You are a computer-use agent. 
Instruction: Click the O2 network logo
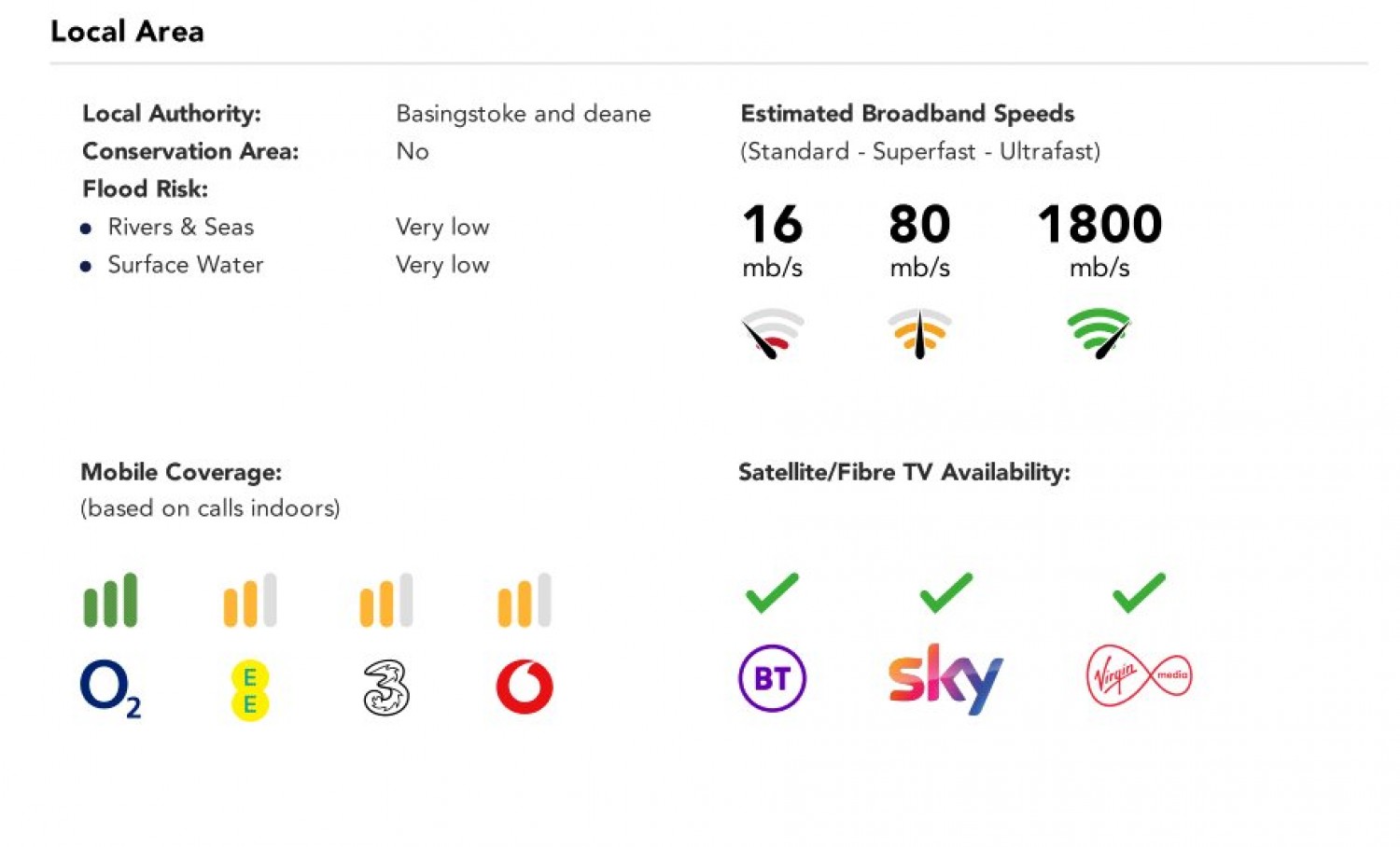[x=110, y=688]
